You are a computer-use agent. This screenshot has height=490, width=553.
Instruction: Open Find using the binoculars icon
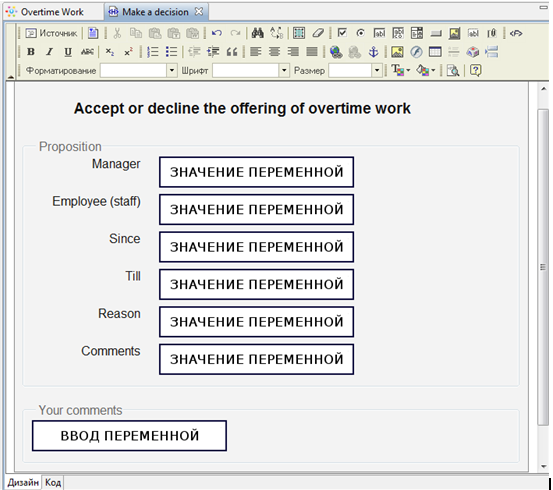point(257,33)
